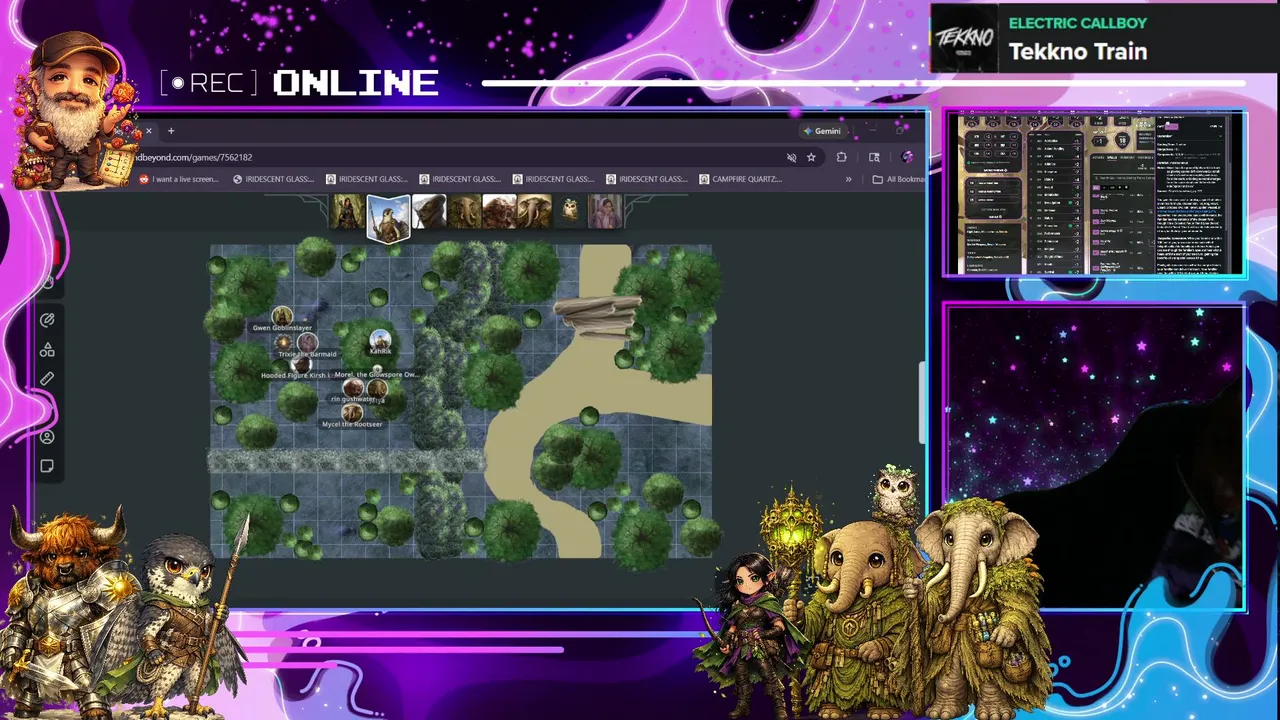Select the gray lizard creature initiative portrait
Image resolution: width=1280 pixels, height=720 pixels.
pyautogui.click(x=429, y=212)
